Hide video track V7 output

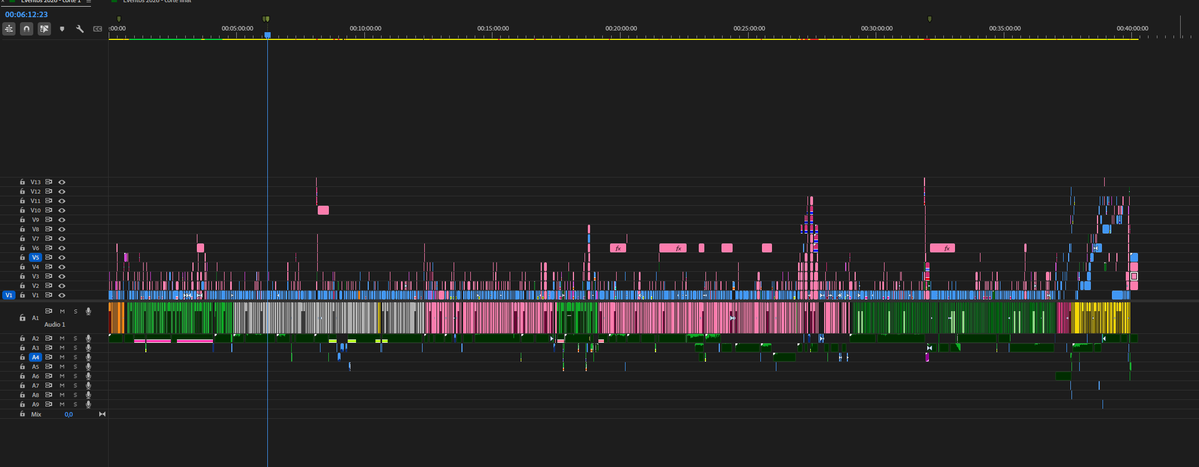coord(62,238)
